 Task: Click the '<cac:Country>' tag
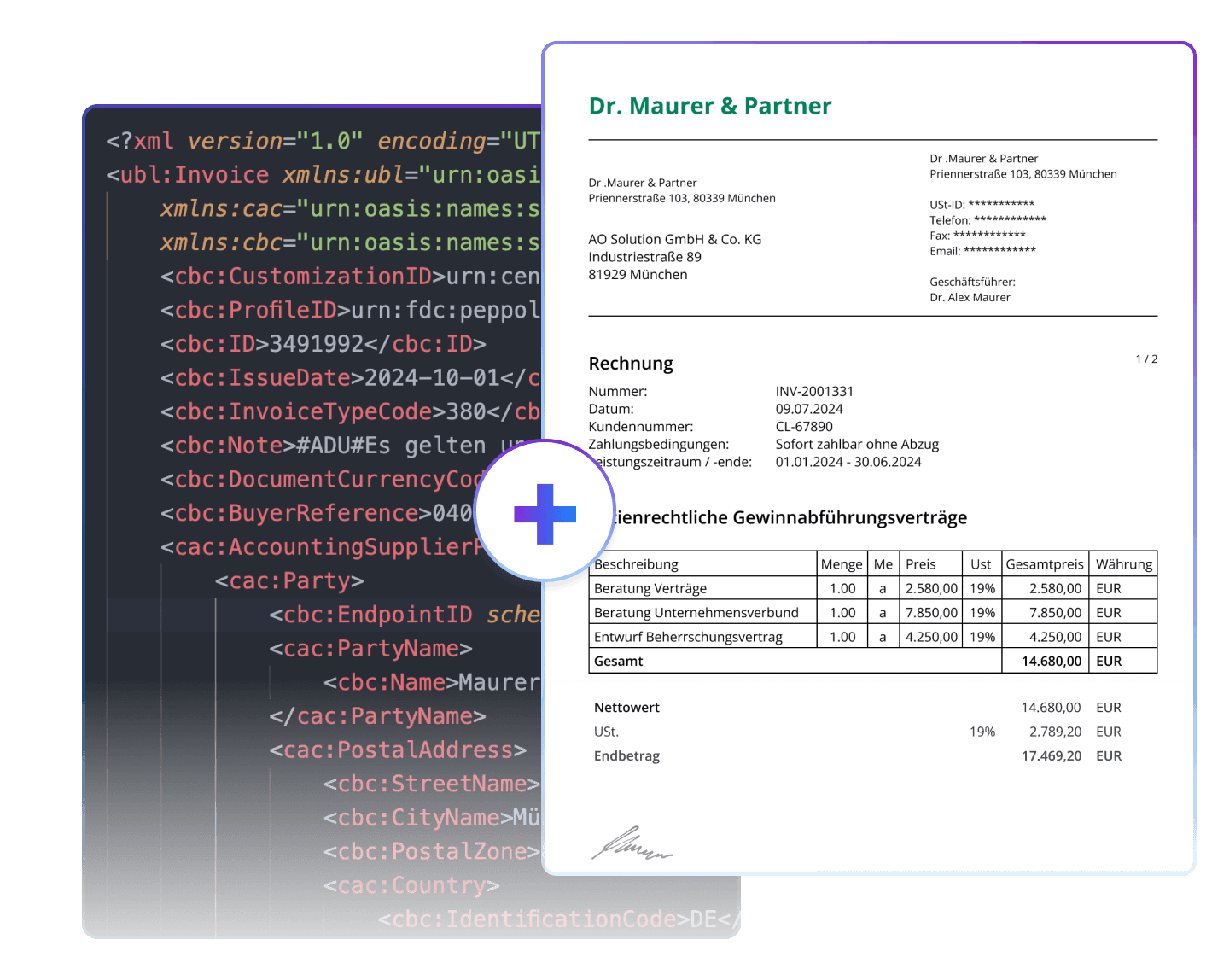pos(411,886)
